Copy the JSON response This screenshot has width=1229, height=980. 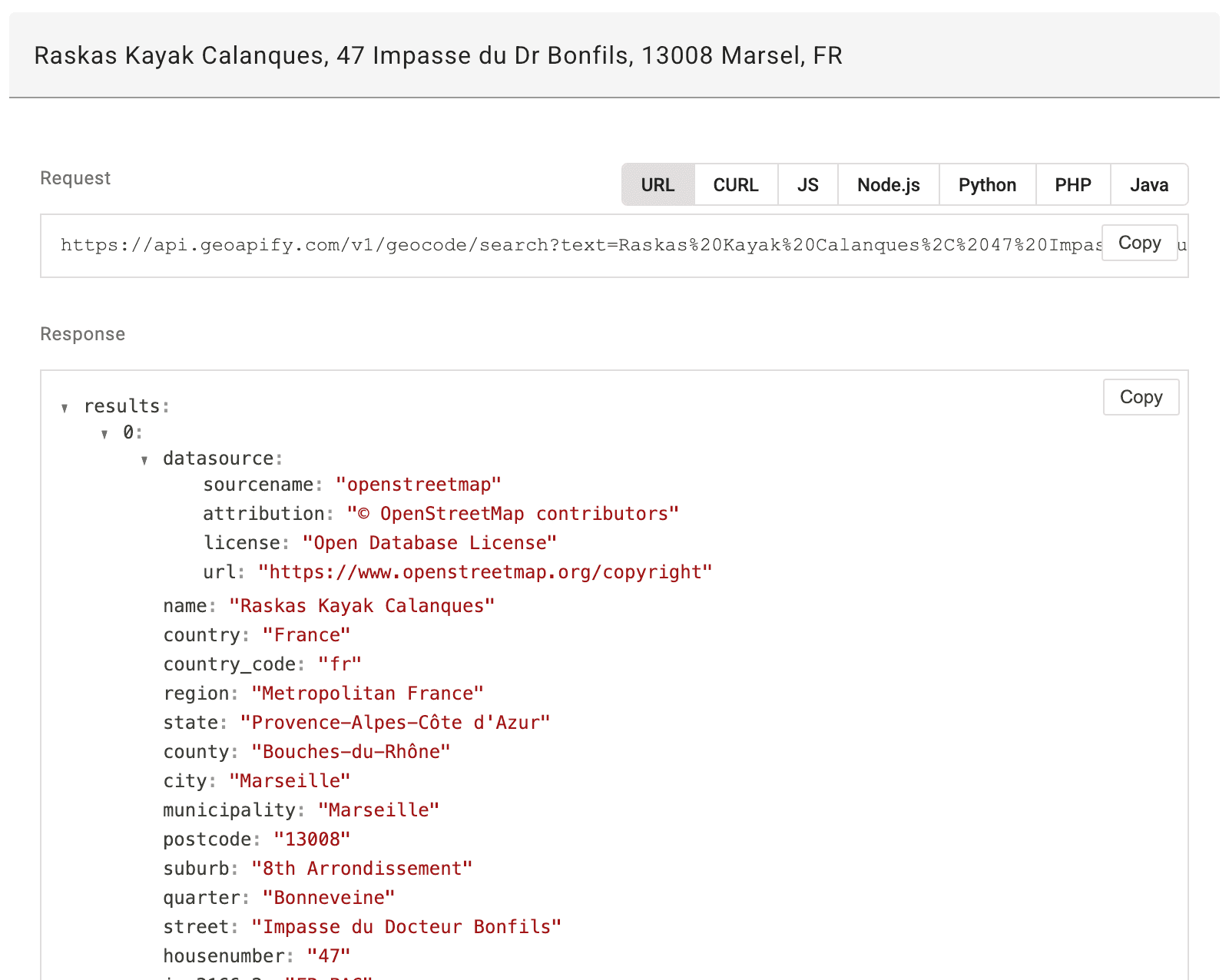click(x=1141, y=397)
